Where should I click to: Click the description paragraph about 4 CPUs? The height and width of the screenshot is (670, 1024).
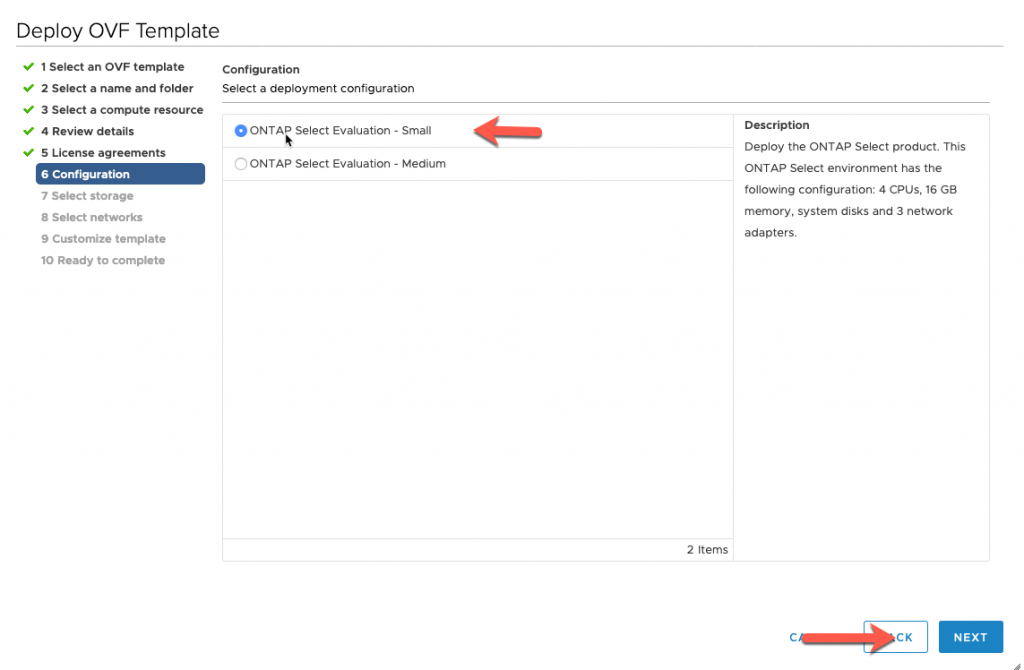(x=855, y=189)
